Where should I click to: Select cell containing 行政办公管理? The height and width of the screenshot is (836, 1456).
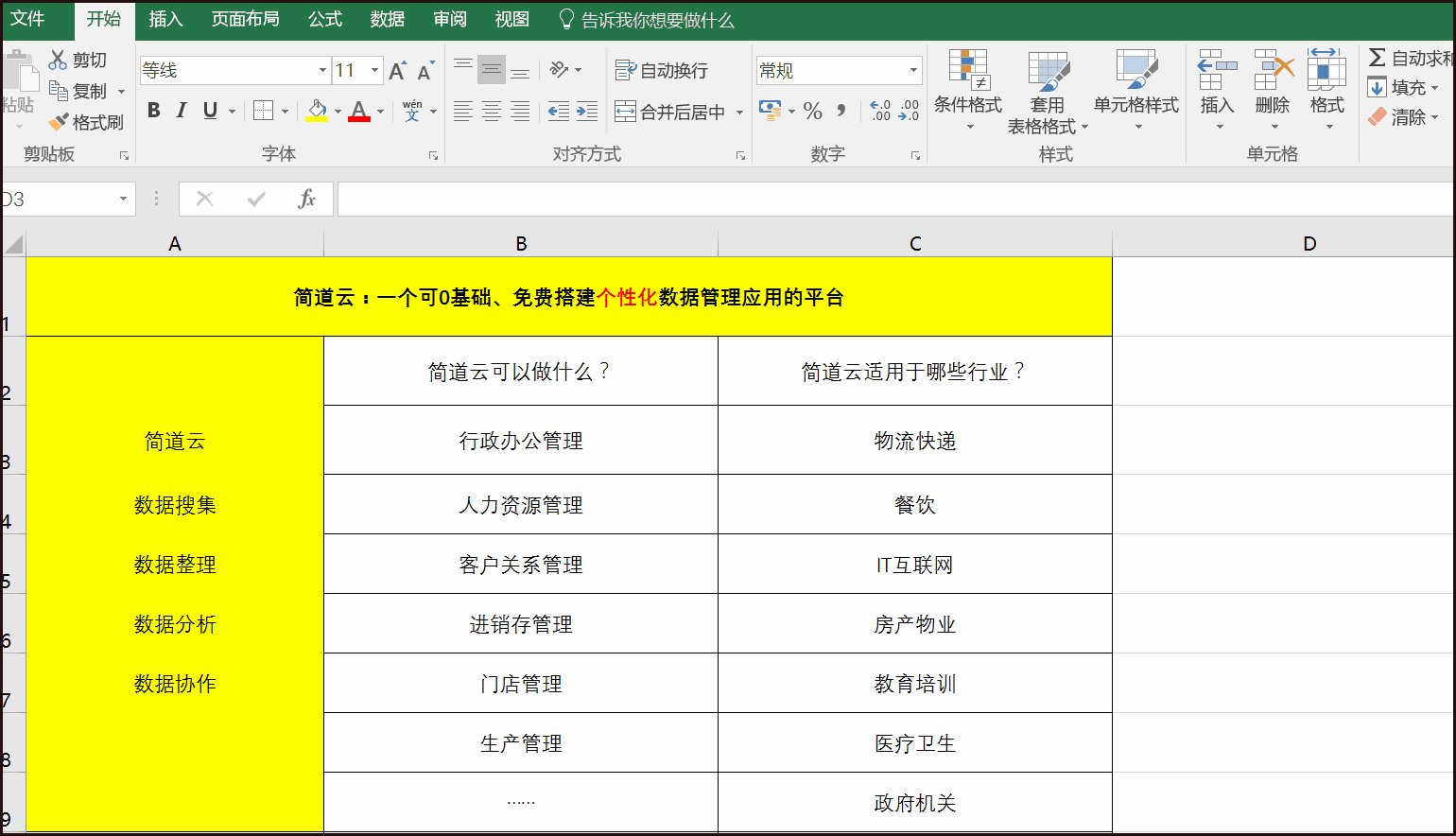coord(521,441)
